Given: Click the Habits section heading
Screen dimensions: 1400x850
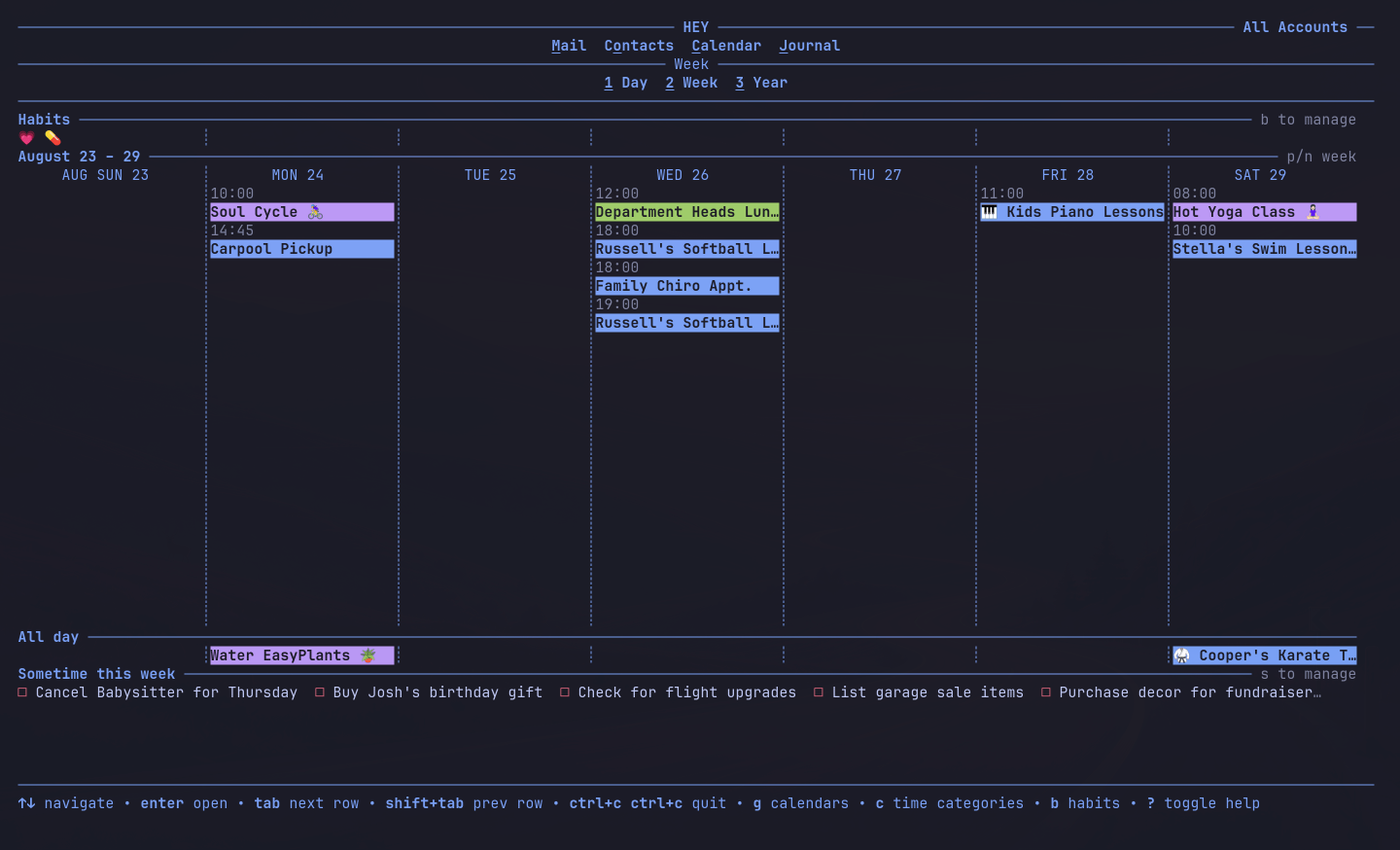Looking at the screenshot, I should pos(44,120).
